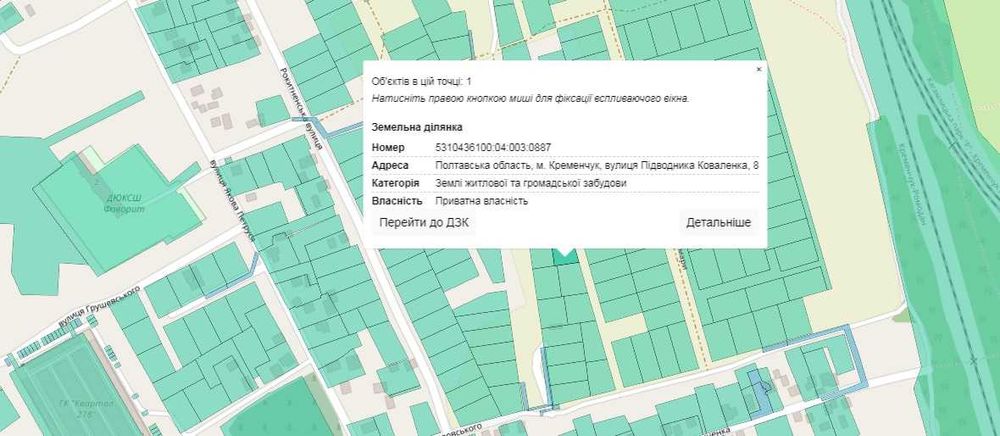Image resolution: width=1000 pixels, height=436 pixels.
Task: Click the right-click hint italic text
Action: pos(531,99)
